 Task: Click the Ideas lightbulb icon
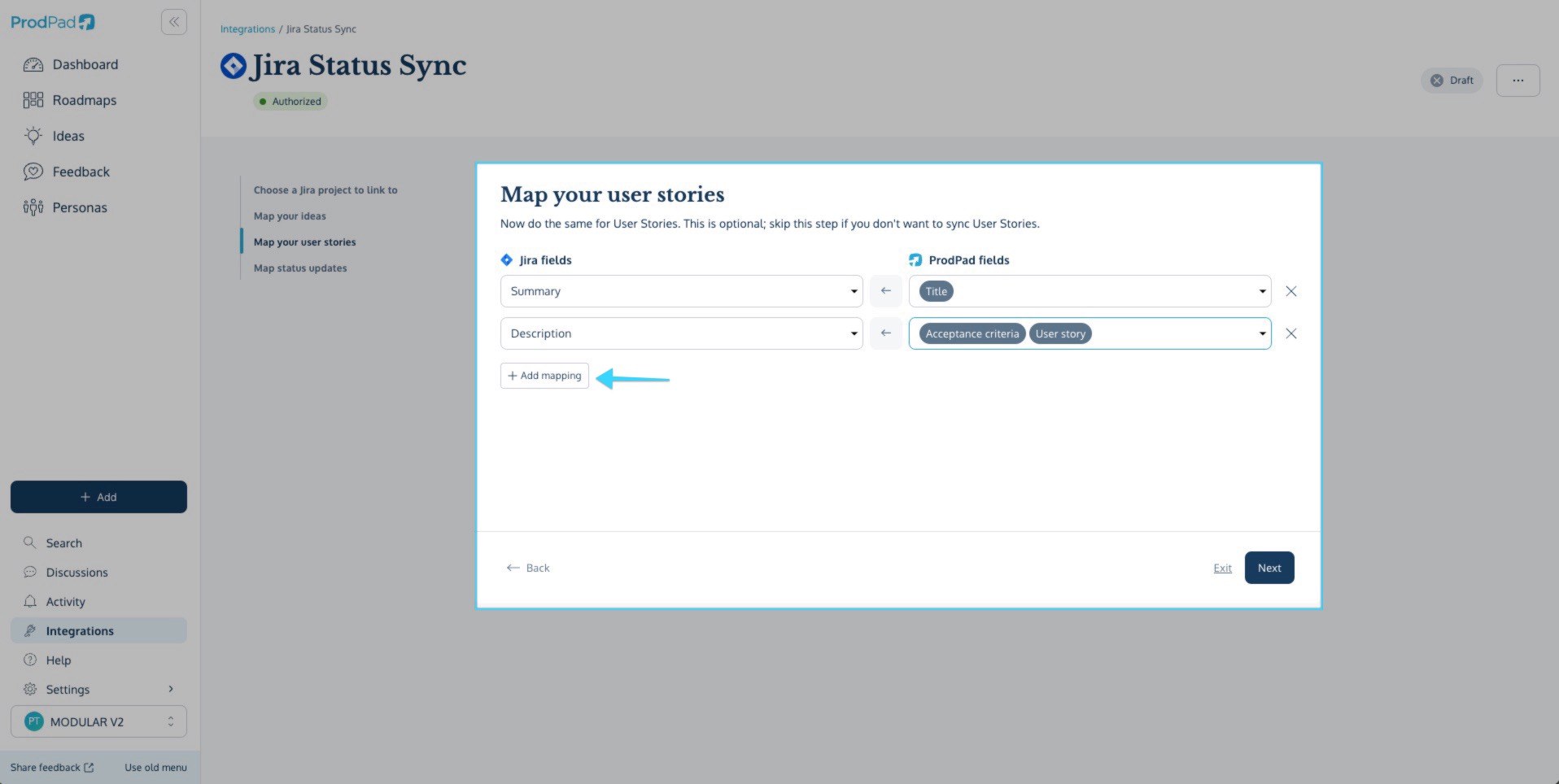point(33,136)
